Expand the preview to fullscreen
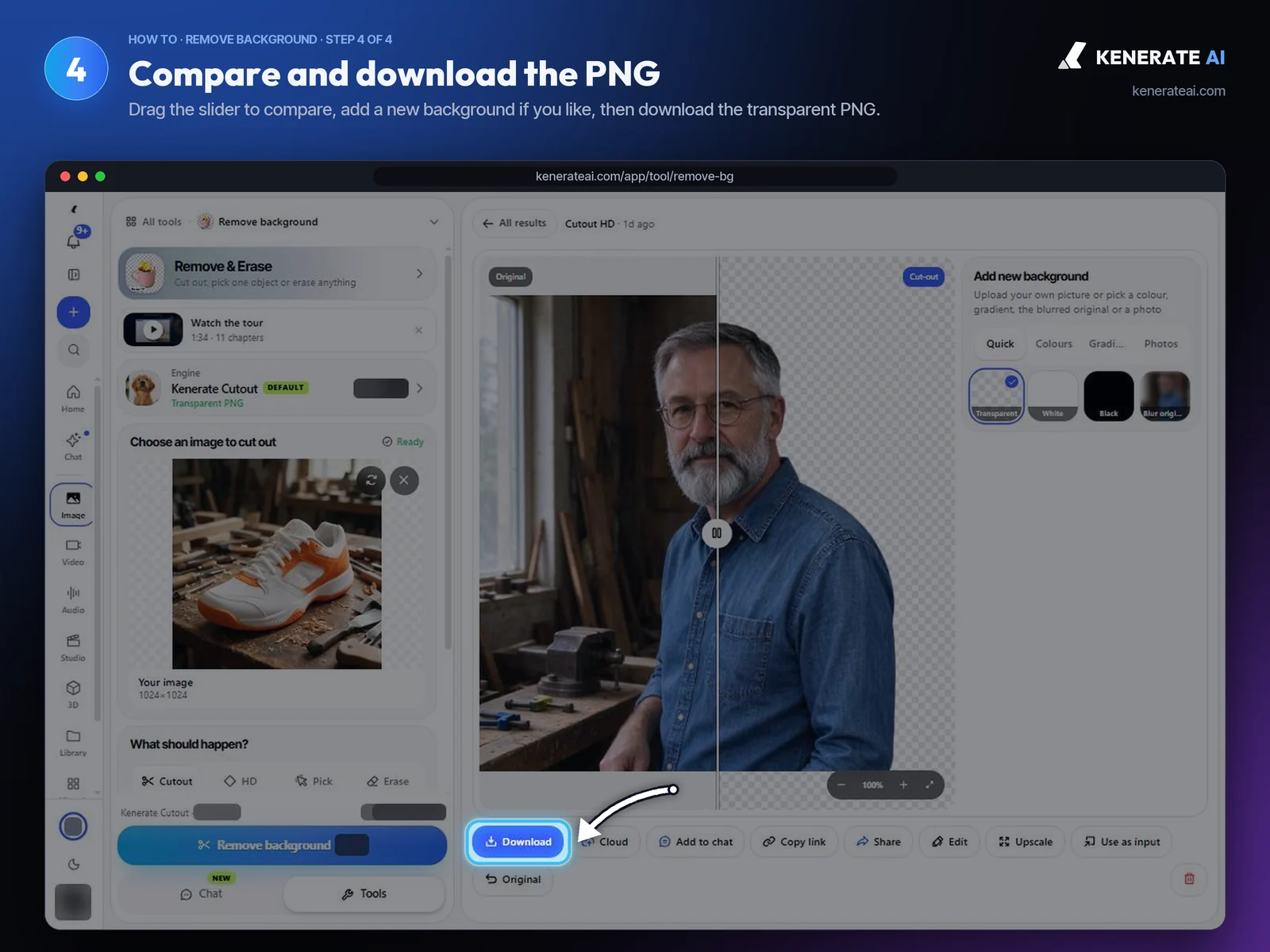Screen dimensions: 1270x952 929,785
